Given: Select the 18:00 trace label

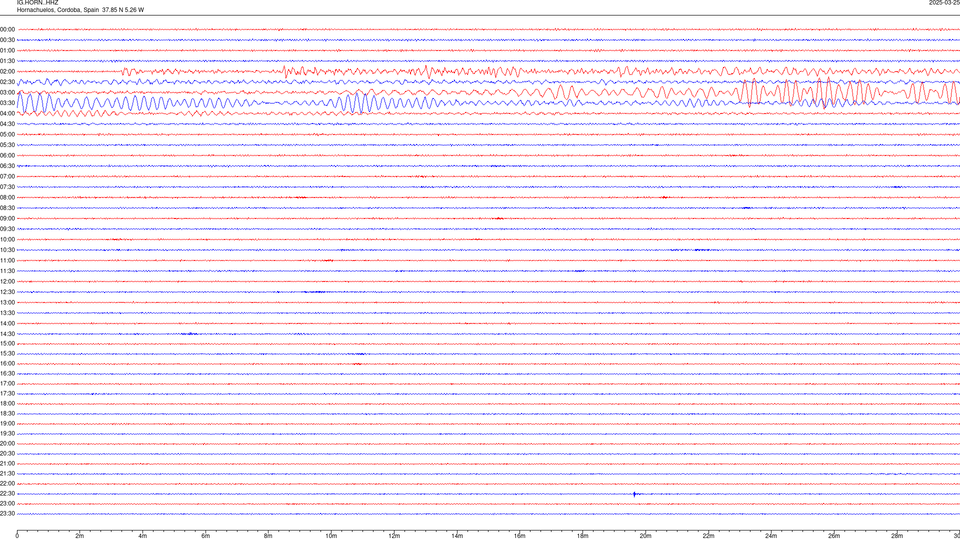Looking at the screenshot, I should [x=7, y=403].
